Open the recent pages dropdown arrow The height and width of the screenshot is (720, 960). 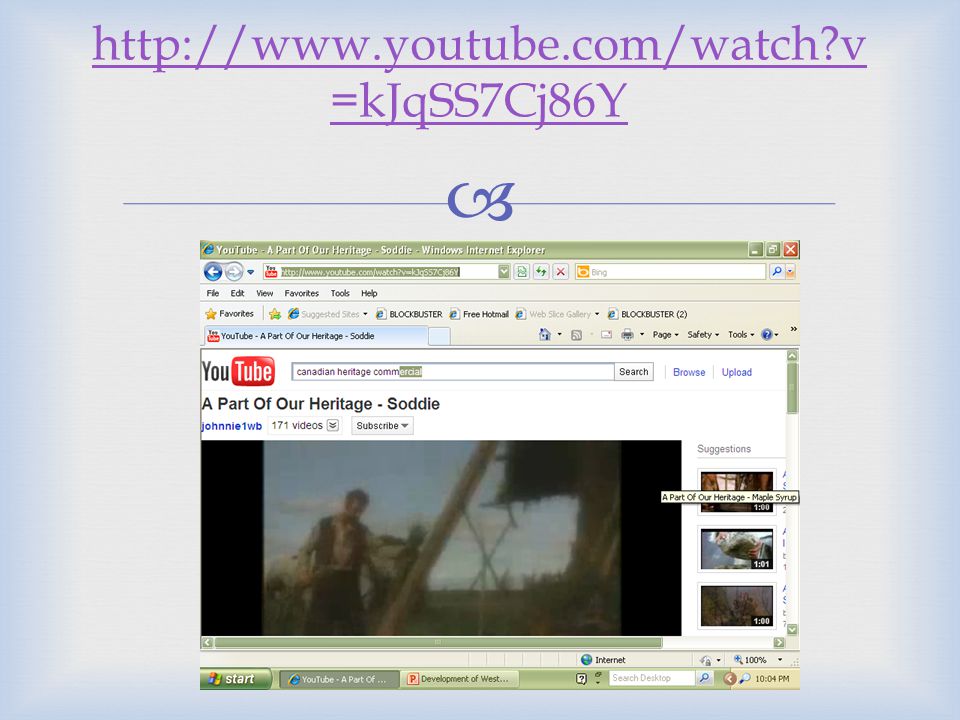250,272
